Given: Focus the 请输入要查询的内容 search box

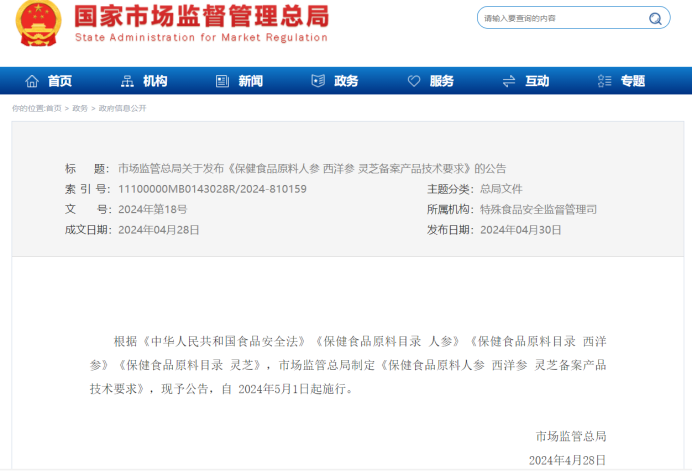Looking at the screenshot, I should (560, 18).
